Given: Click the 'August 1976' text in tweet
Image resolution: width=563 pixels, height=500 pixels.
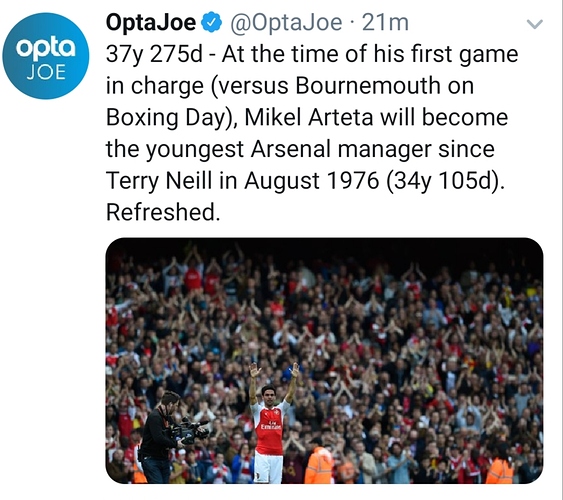Looking at the screenshot, I should tap(312, 180).
